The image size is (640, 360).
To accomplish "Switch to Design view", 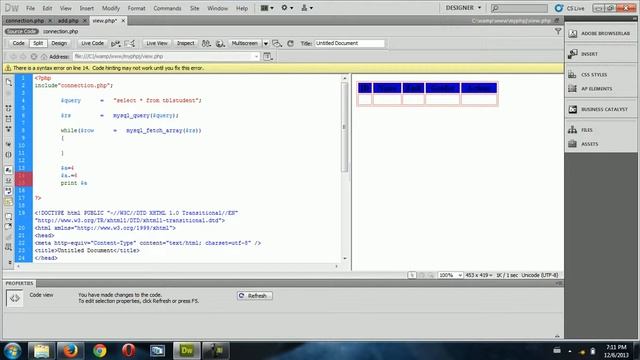I will pyautogui.click(x=59, y=43).
